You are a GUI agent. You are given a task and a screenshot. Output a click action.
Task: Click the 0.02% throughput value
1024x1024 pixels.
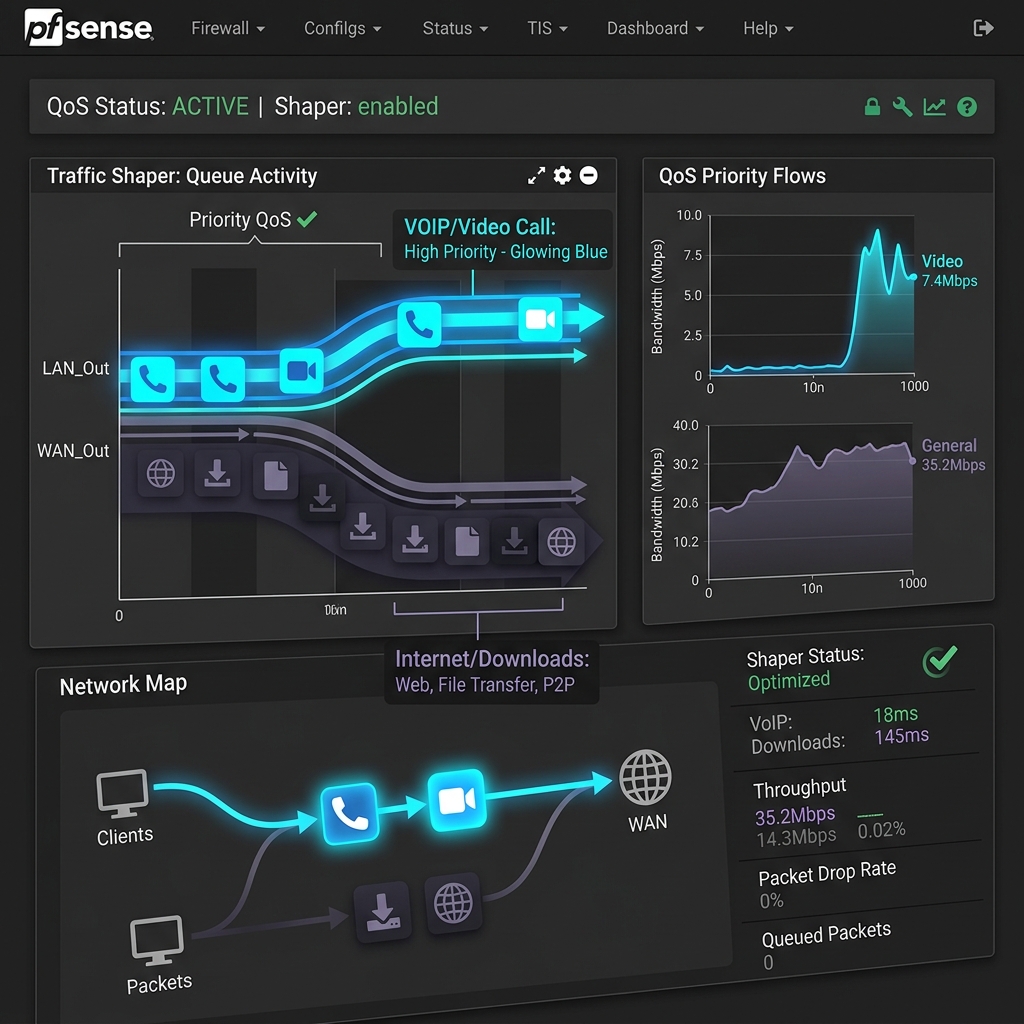pyautogui.click(x=881, y=830)
